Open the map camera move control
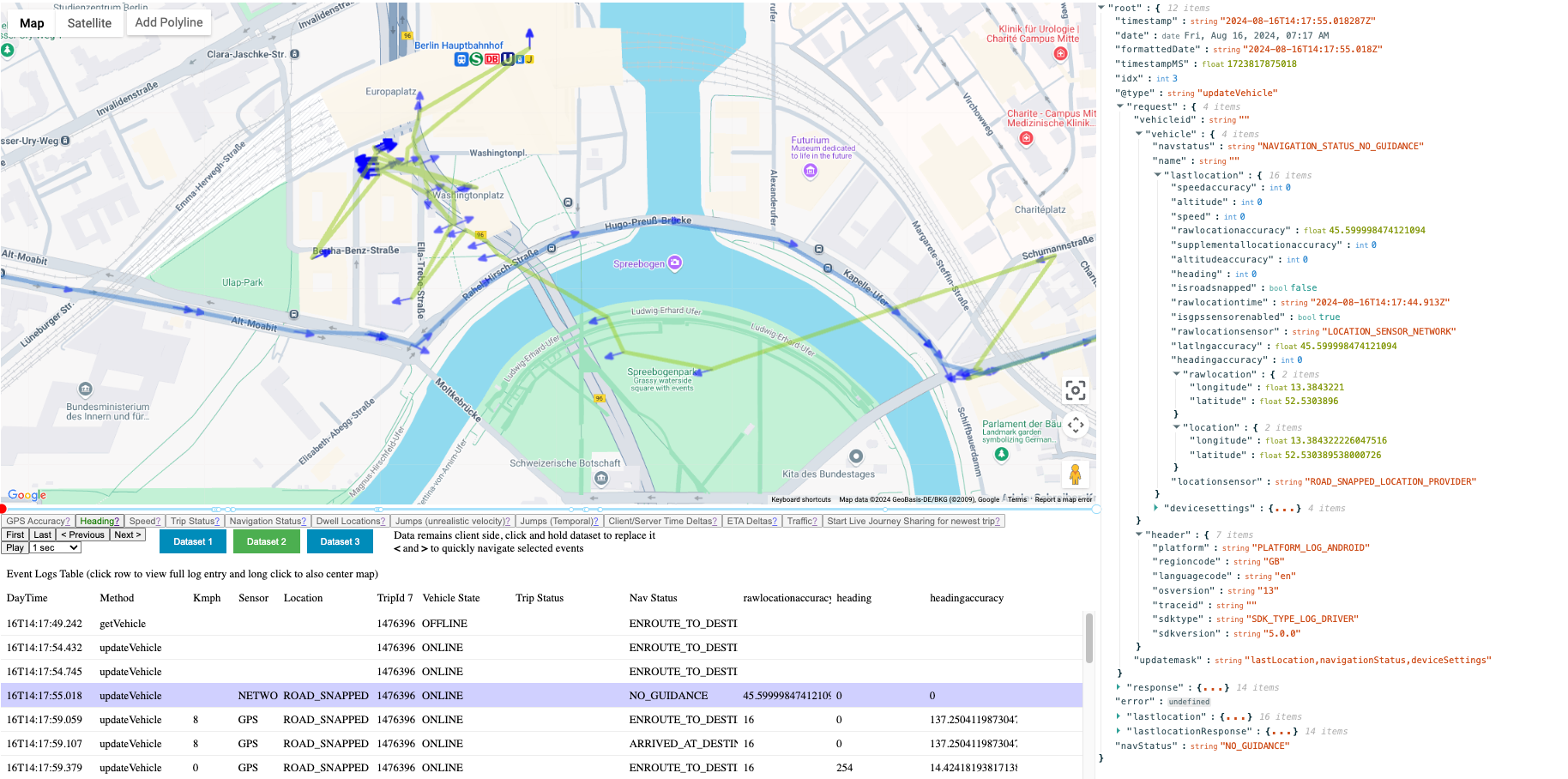1568x779 pixels. point(1076,425)
